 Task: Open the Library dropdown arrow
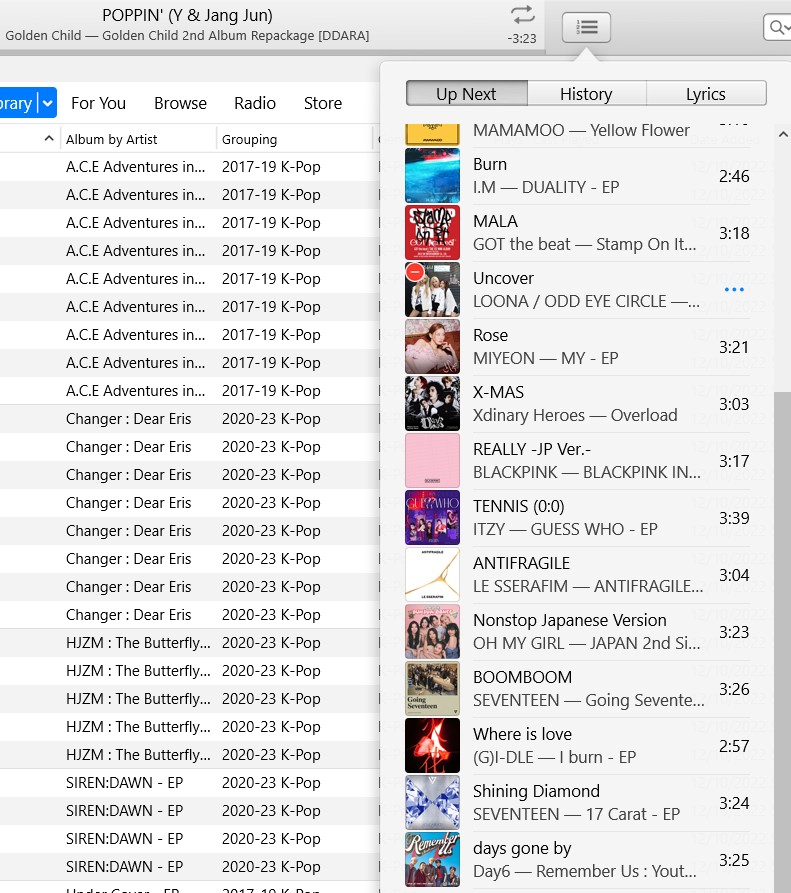point(48,103)
